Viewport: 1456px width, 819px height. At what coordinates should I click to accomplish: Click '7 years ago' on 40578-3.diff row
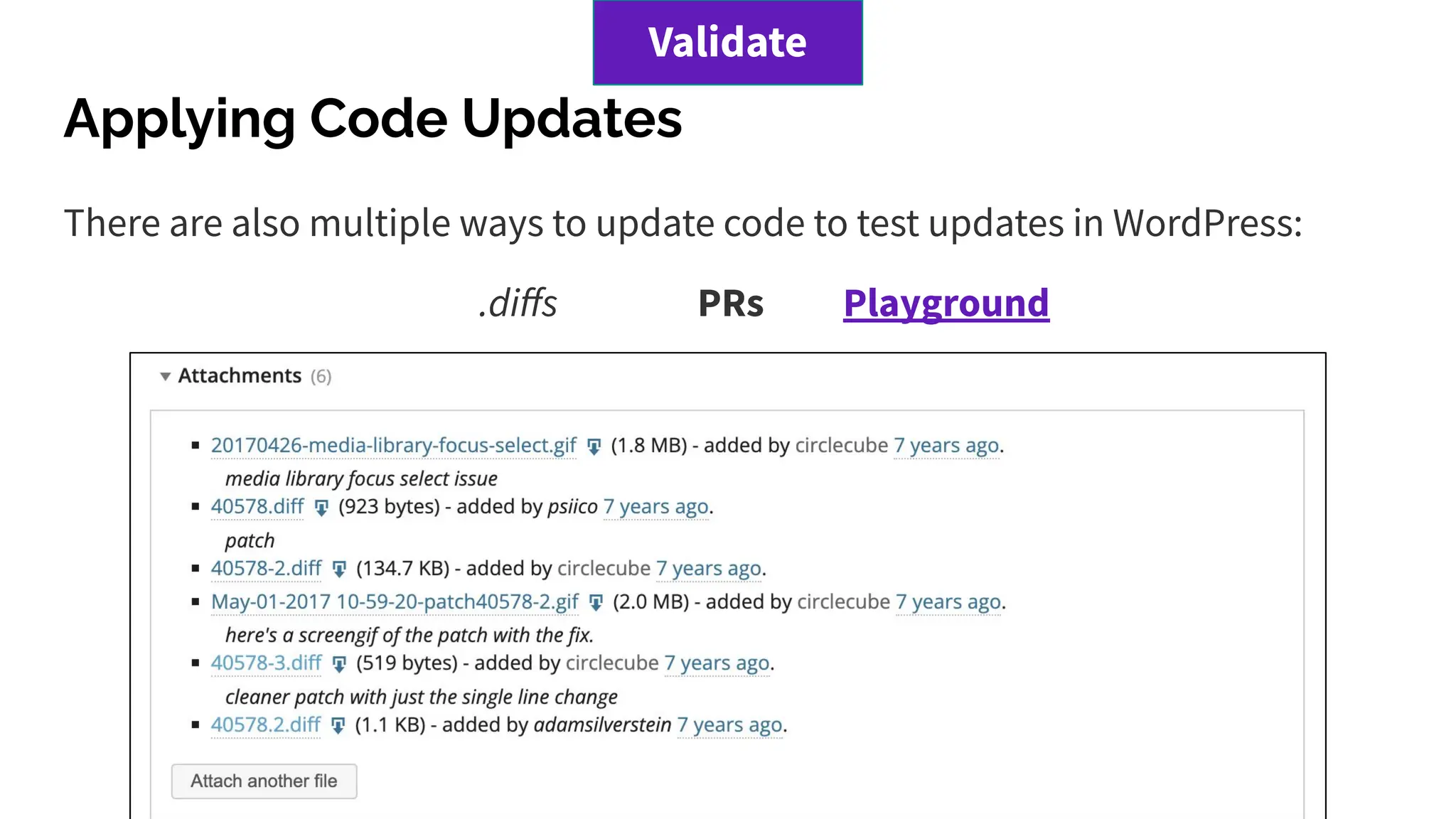pos(717,663)
